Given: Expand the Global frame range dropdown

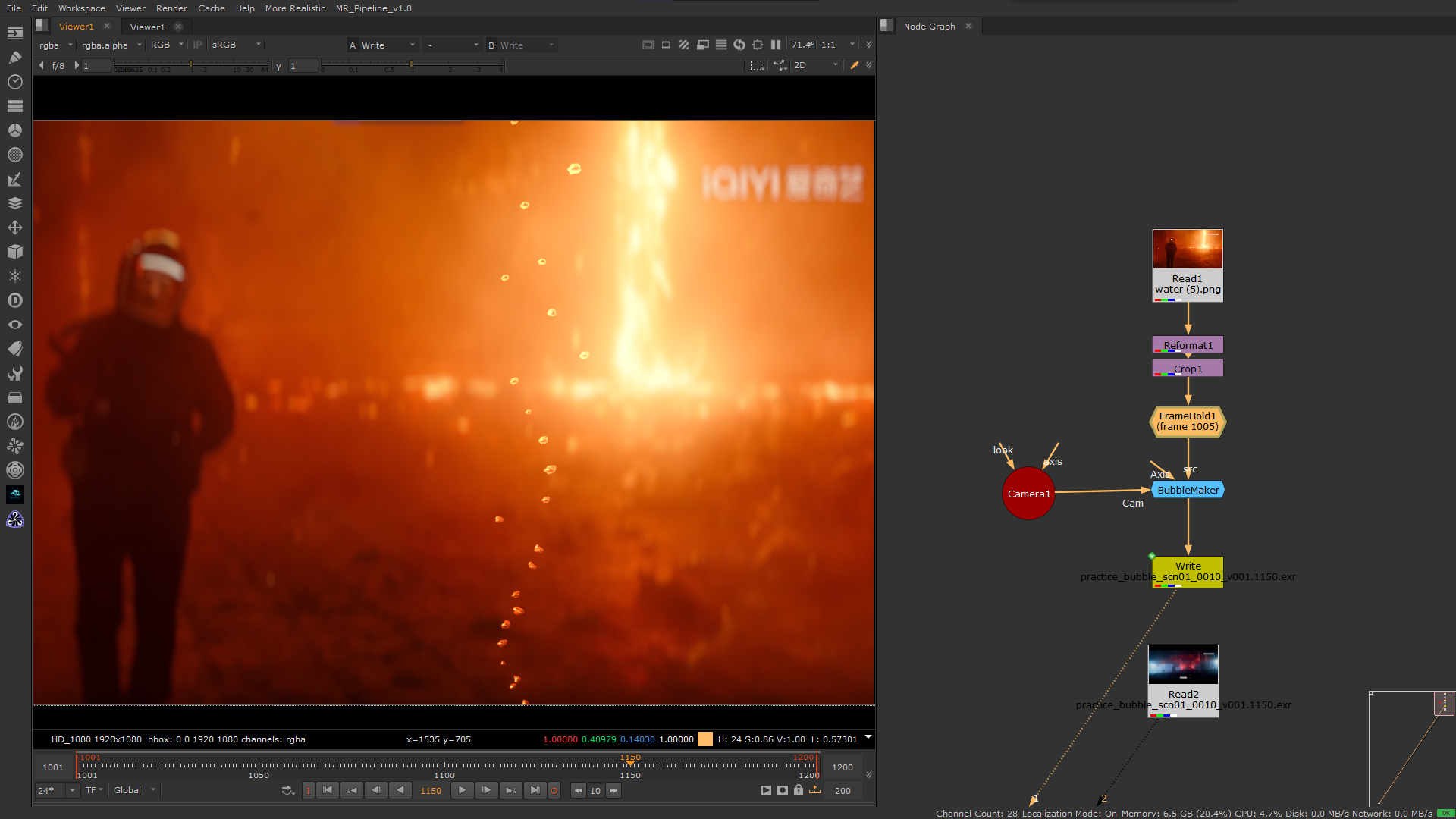Looking at the screenshot, I should click(x=134, y=790).
